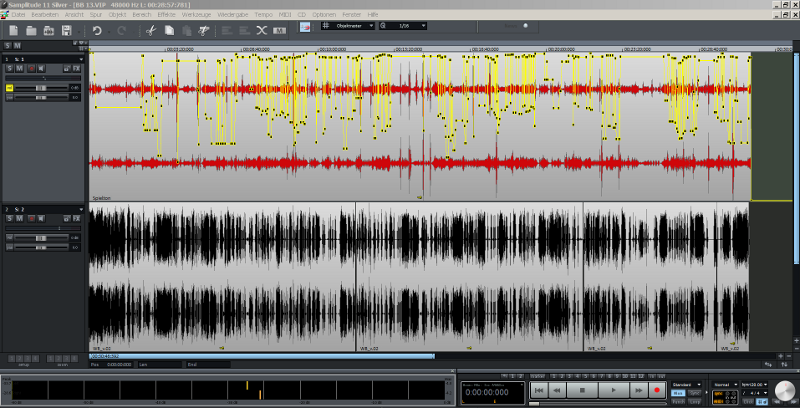Open a project via the folder icon
800x408 pixels.
[31, 31]
